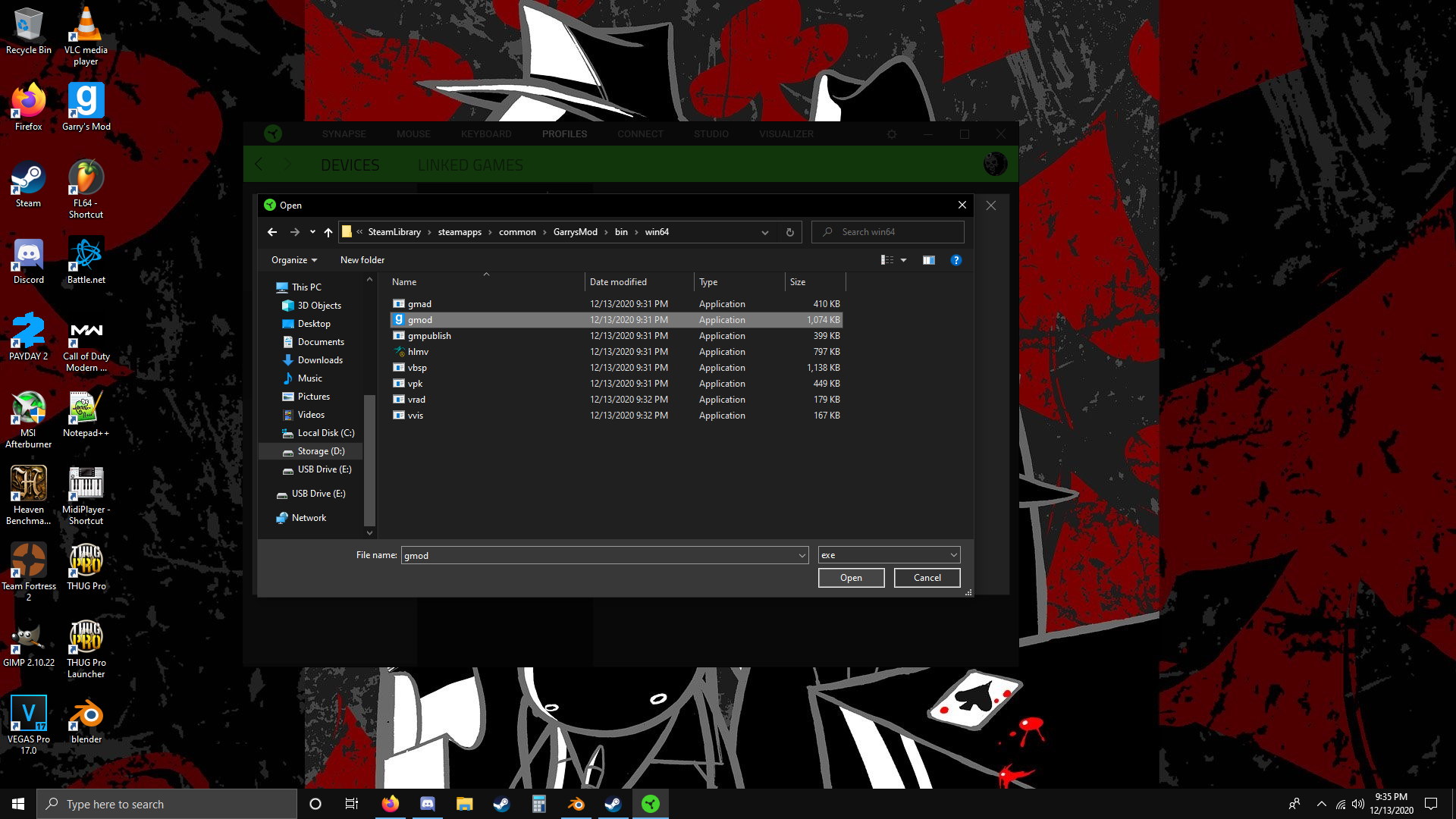Click the change view layout icon

click(x=886, y=260)
